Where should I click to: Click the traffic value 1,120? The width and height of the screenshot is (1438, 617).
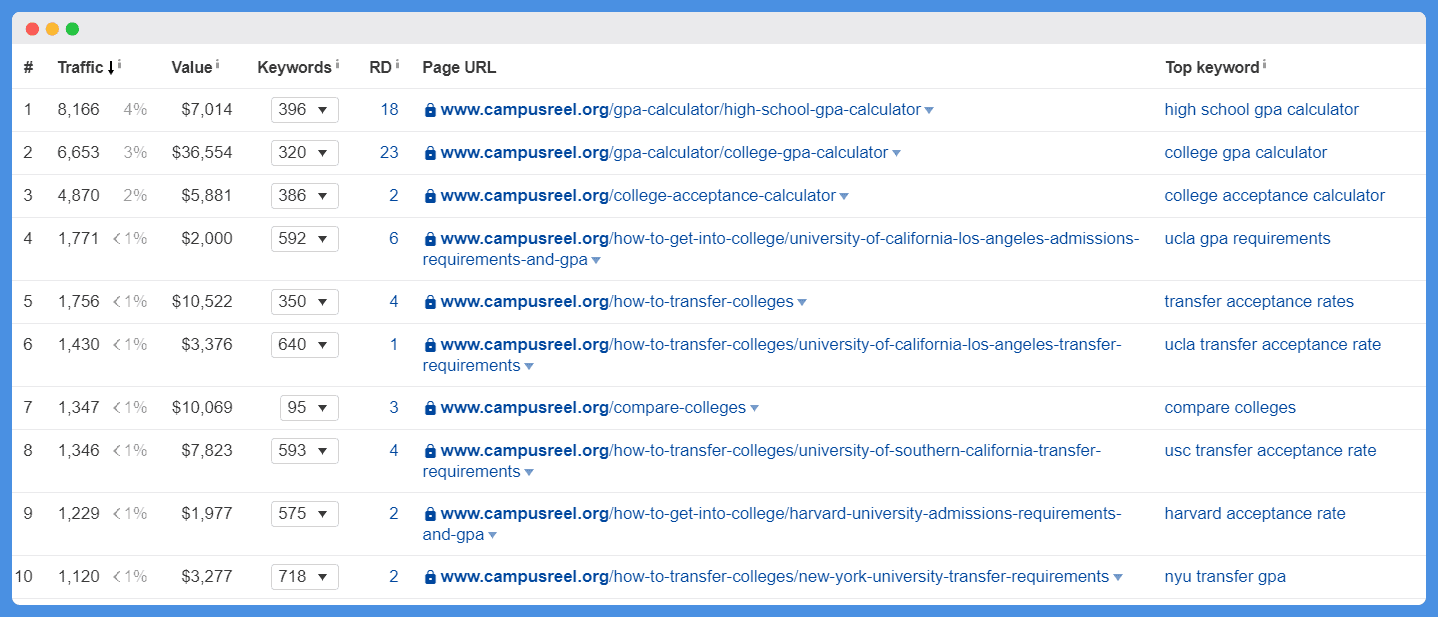pos(79,577)
